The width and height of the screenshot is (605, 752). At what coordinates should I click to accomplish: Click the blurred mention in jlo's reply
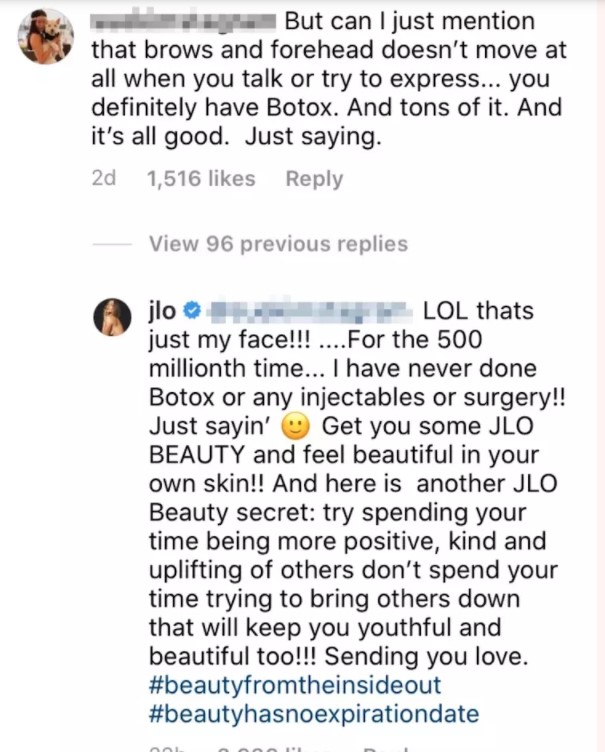coord(310,312)
